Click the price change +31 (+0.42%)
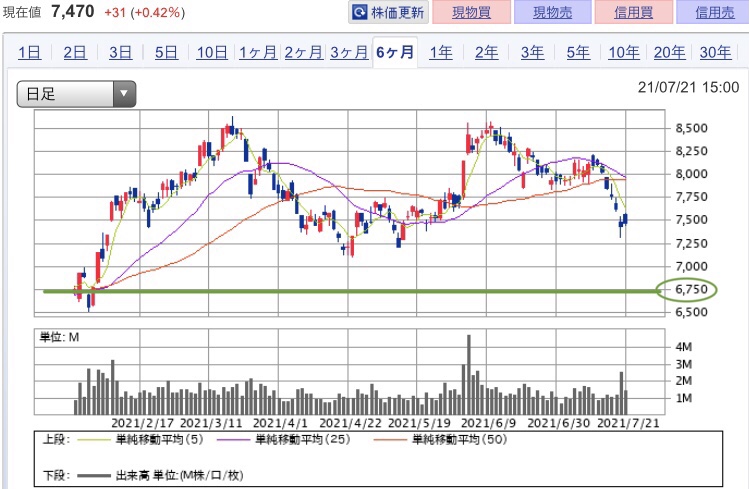 coord(144,12)
